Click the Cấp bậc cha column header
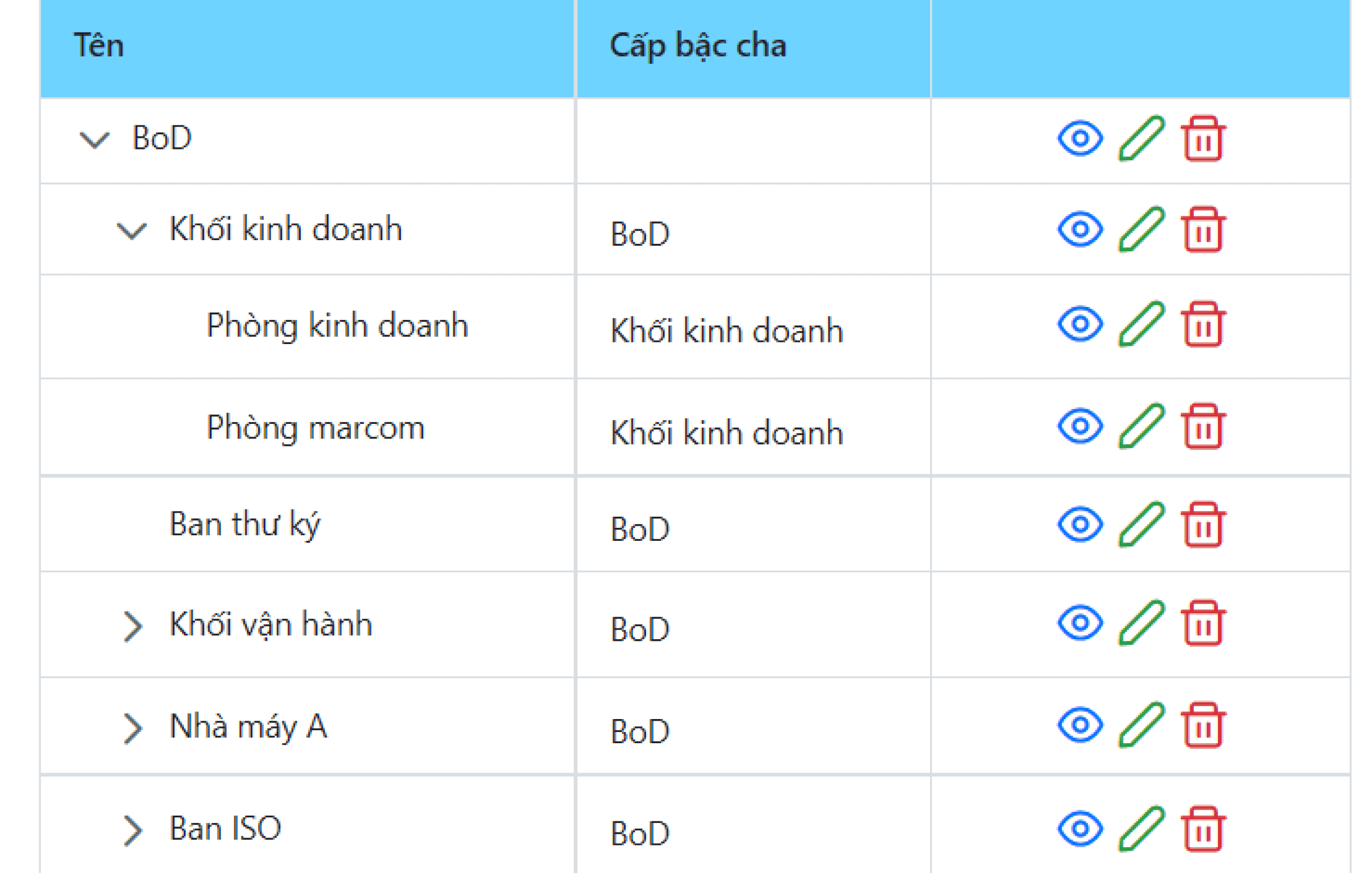 pyautogui.click(x=698, y=46)
